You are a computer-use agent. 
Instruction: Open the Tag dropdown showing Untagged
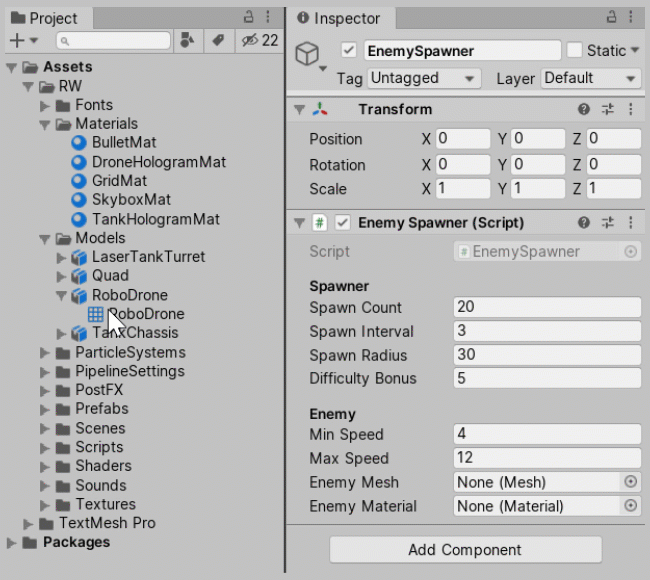coord(423,78)
